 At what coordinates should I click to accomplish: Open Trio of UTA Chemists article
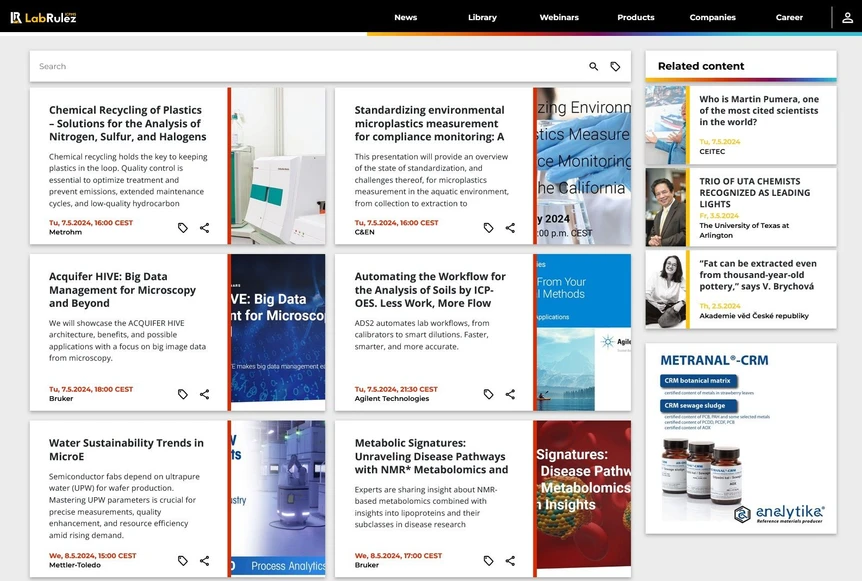click(x=754, y=192)
